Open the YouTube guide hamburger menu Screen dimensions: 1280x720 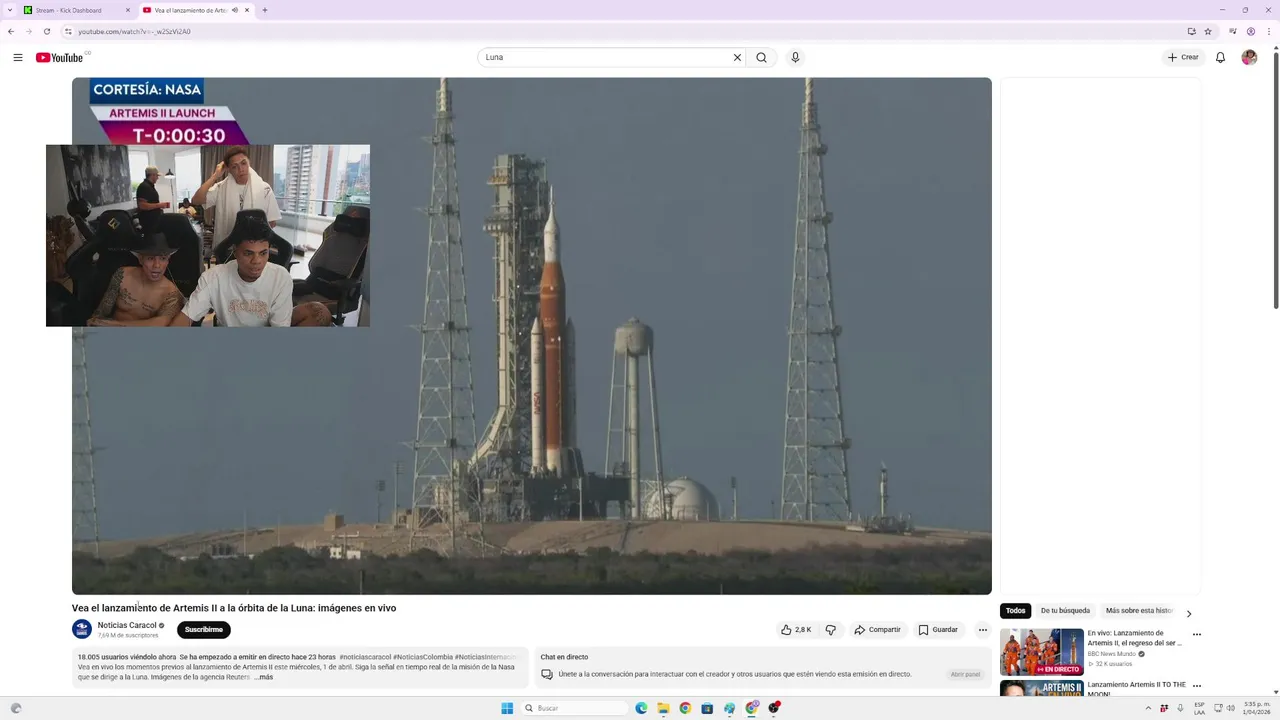click(18, 57)
